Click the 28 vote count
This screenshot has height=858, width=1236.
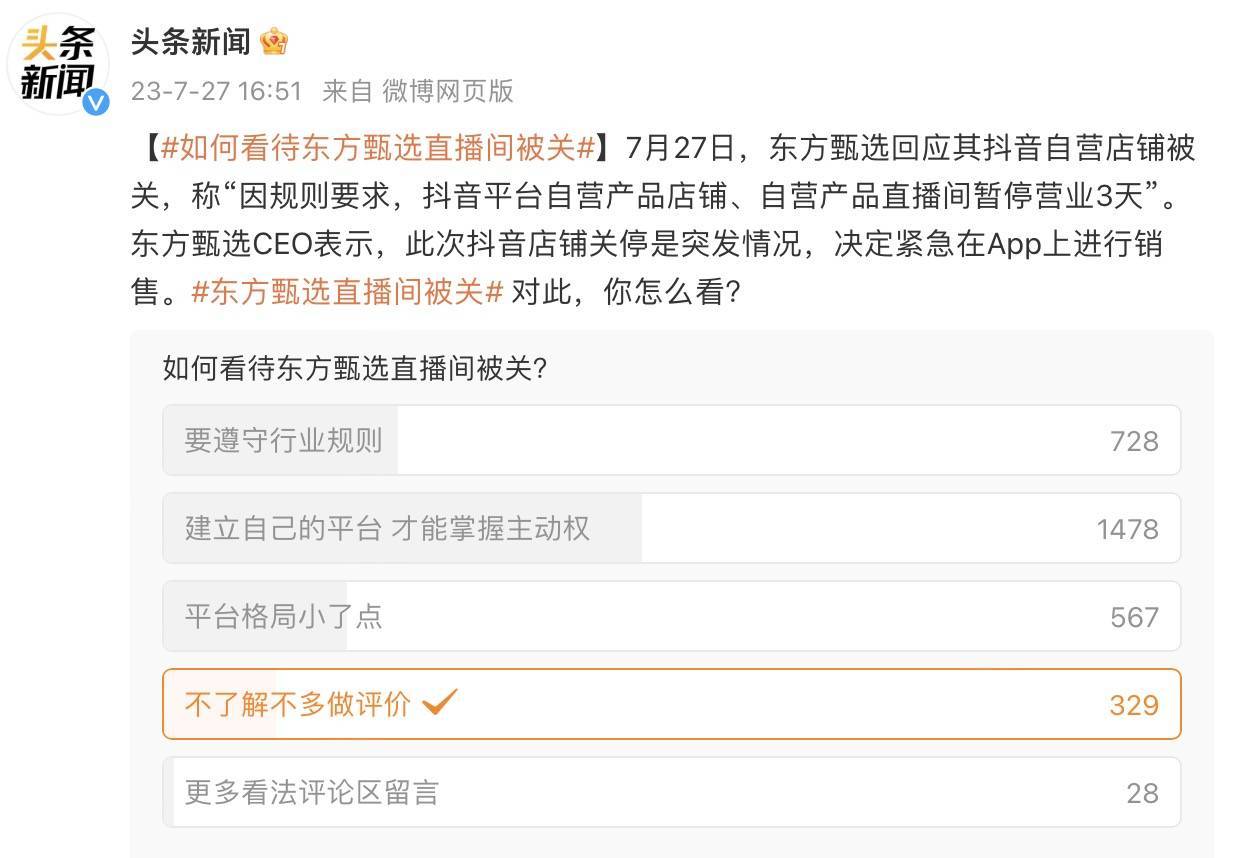[1142, 793]
